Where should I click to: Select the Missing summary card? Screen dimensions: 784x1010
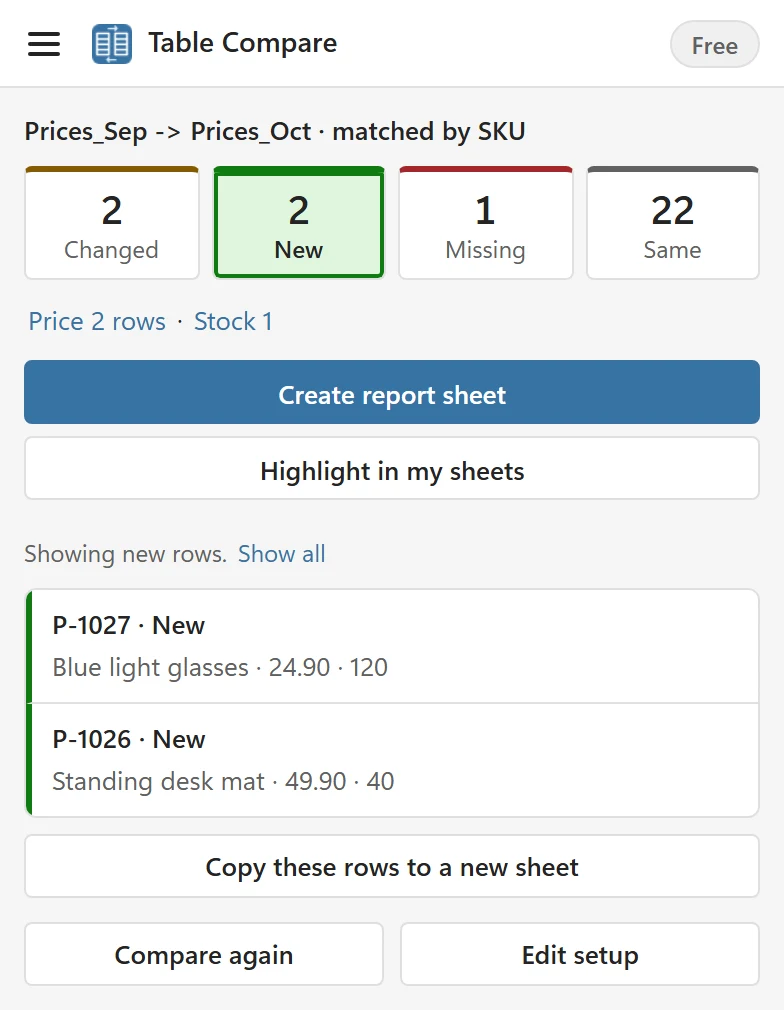pos(486,223)
